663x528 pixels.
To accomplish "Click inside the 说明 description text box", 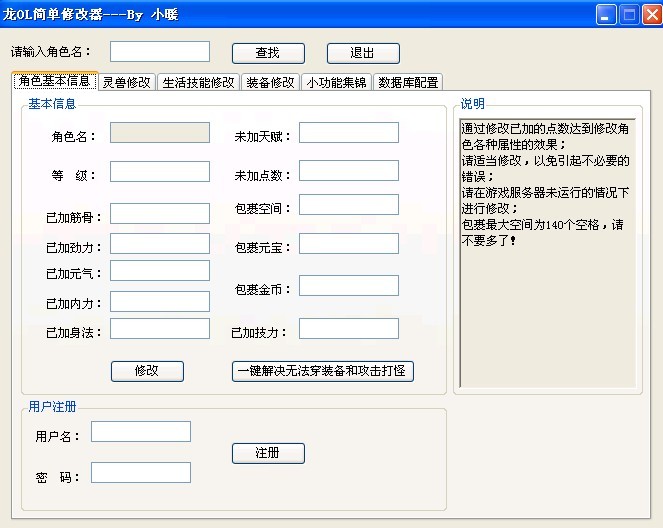I will (x=548, y=254).
